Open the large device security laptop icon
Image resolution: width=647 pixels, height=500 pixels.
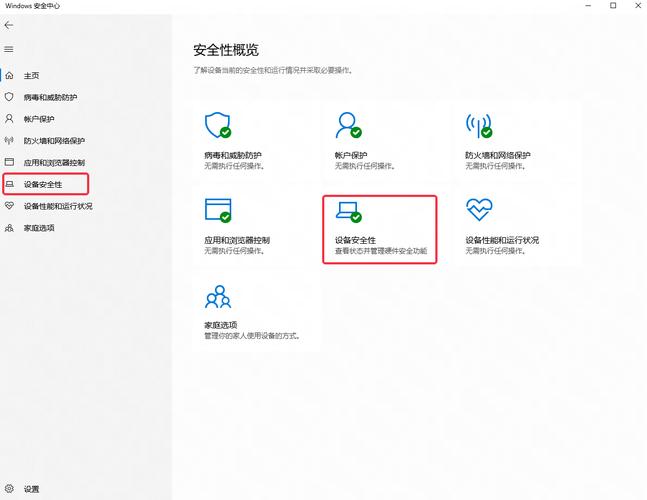point(349,212)
